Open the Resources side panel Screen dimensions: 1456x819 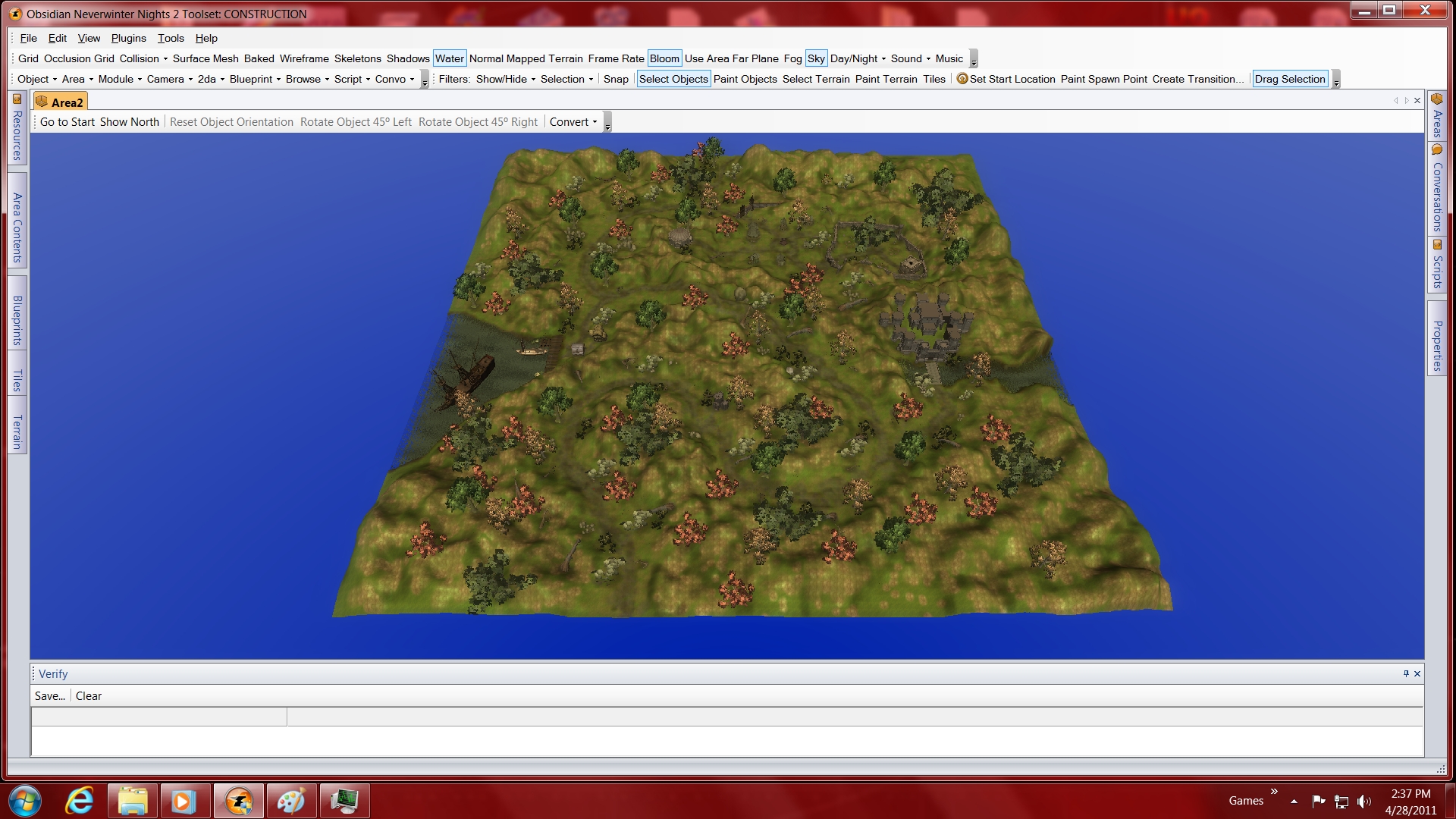coord(17,128)
